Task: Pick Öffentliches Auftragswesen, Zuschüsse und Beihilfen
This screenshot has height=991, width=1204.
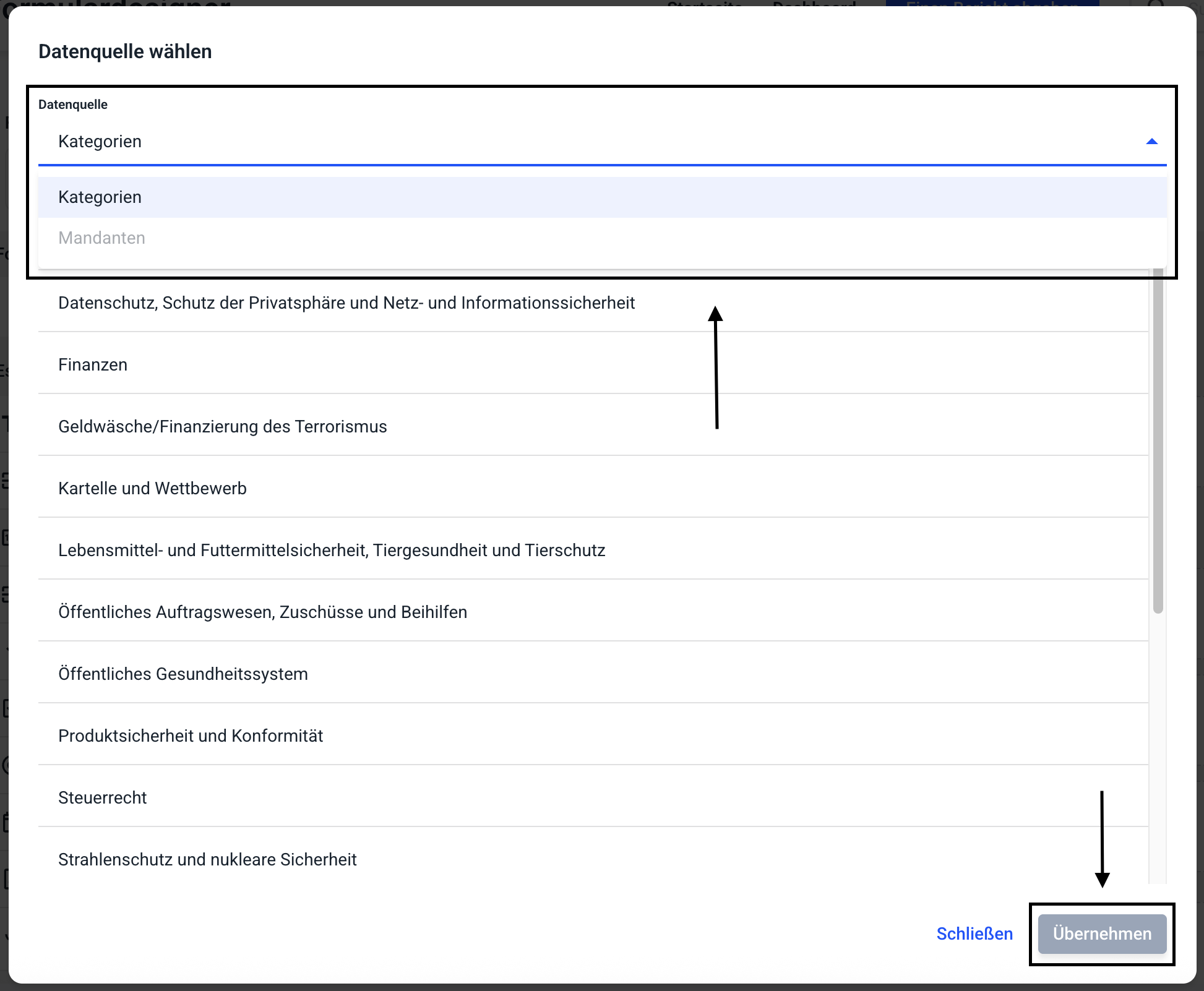Action: tap(262, 612)
